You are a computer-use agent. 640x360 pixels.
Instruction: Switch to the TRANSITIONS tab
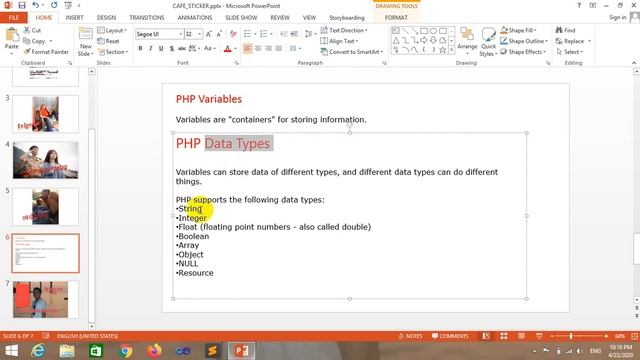pyautogui.click(x=147, y=18)
